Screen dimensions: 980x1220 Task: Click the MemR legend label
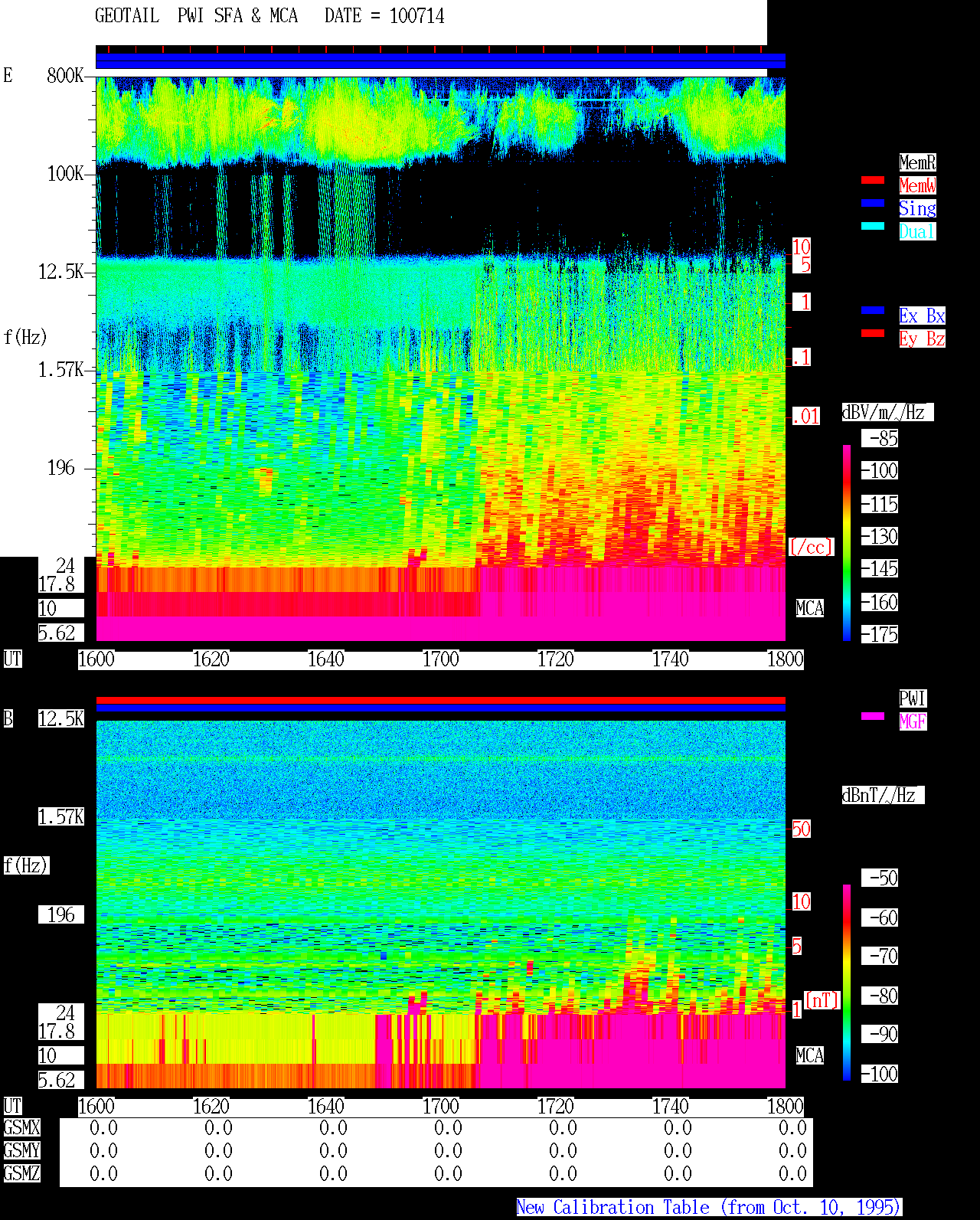[917, 162]
